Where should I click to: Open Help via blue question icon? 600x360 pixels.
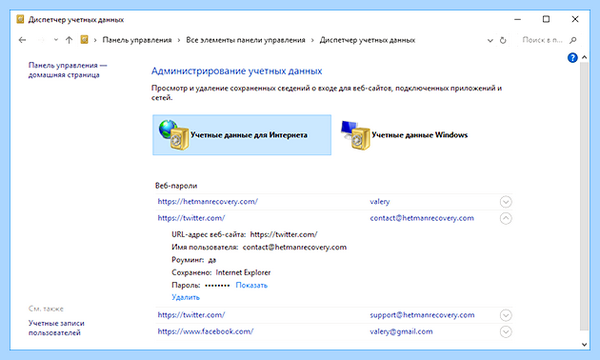[572, 57]
